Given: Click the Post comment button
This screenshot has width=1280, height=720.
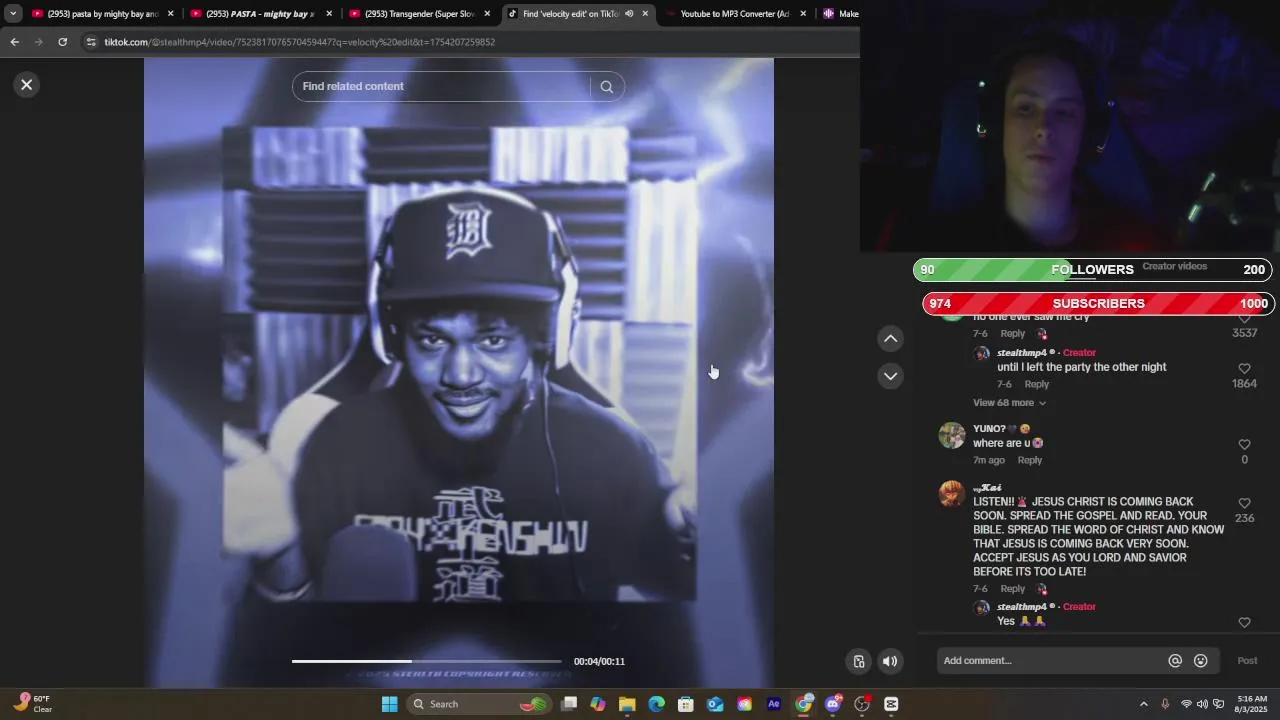Looking at the screenshot, I should click(x=1247, y=661).
